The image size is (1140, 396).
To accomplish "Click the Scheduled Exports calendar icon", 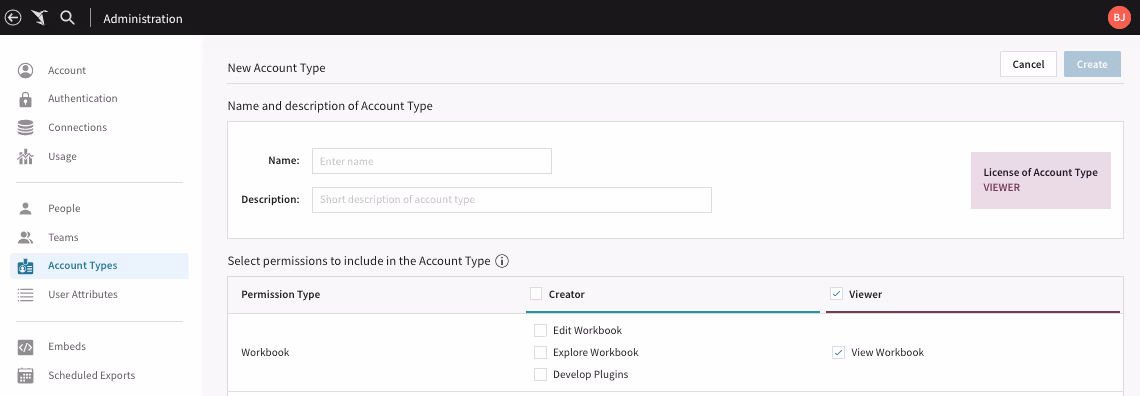I will [x=25, y=376].
